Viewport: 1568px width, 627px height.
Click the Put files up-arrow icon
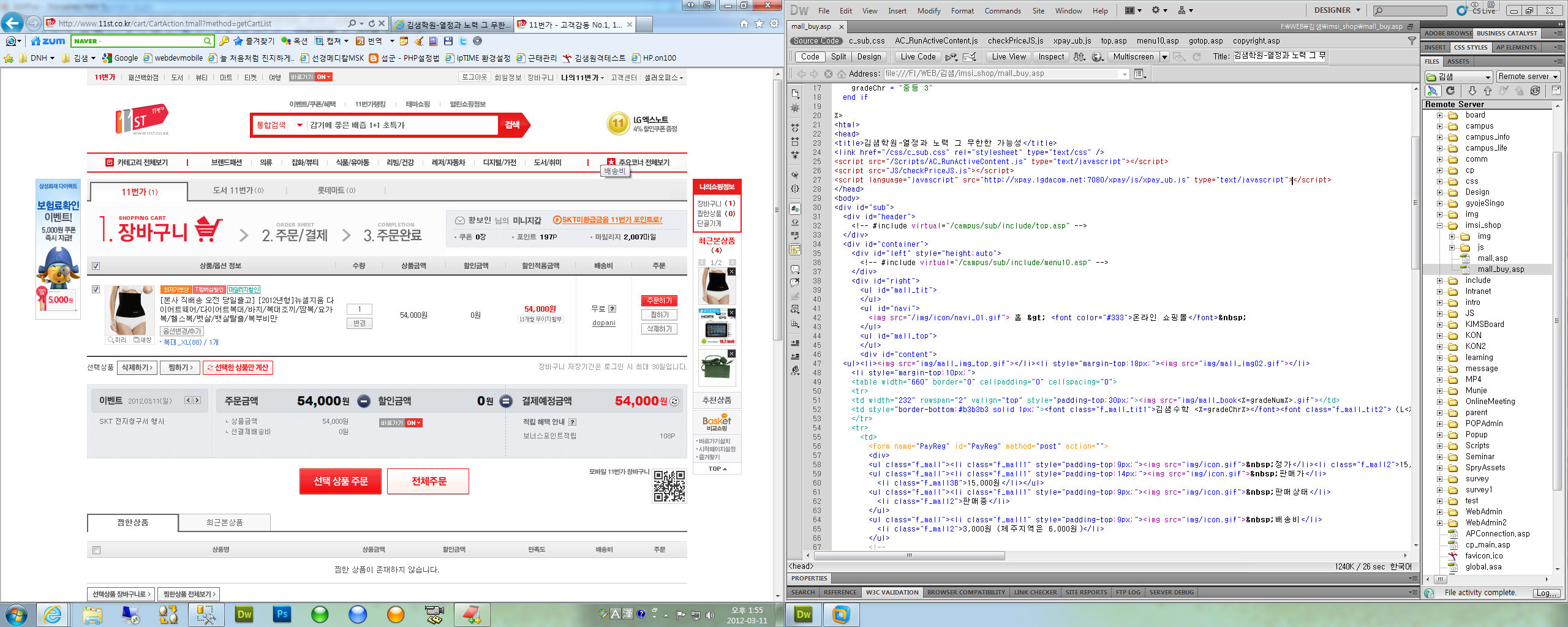(1488, 91)
